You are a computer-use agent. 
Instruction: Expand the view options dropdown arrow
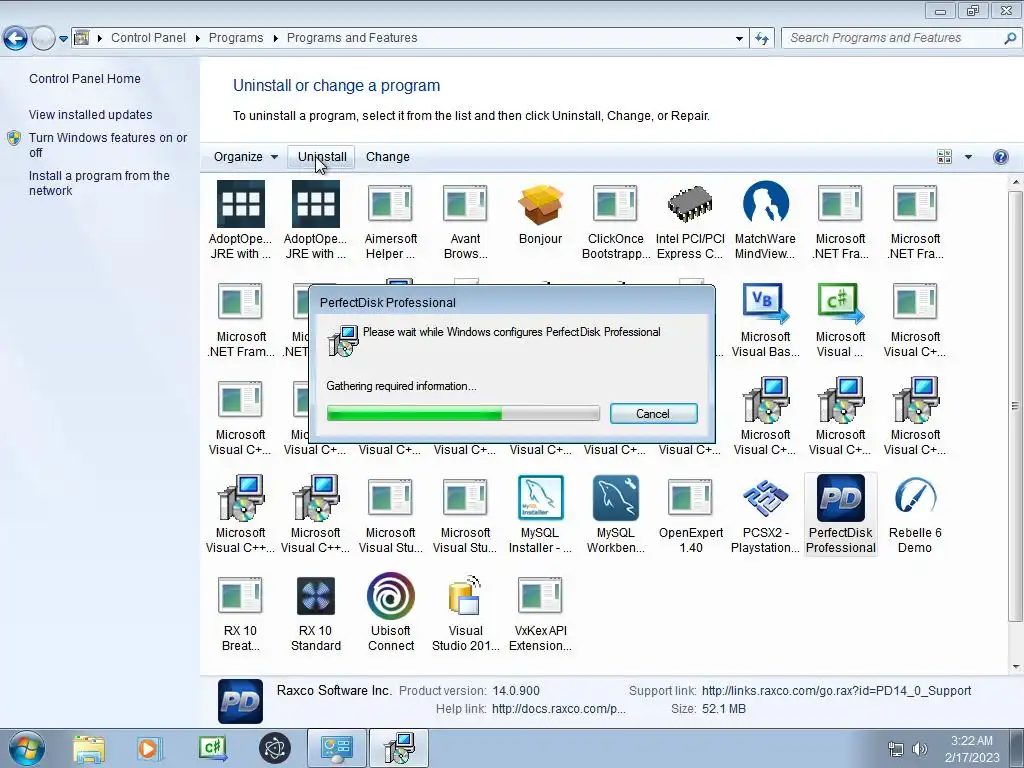point(968,157)
